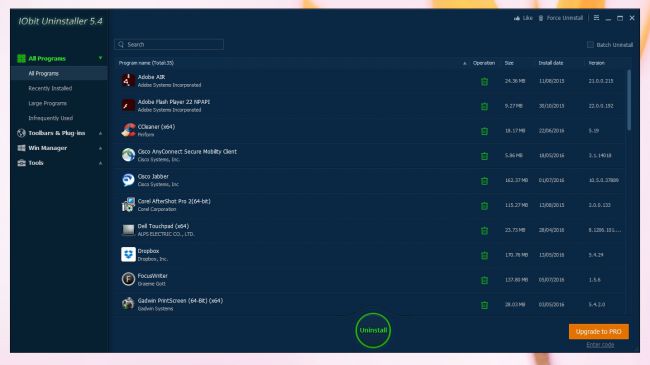650x365 pixels.
Task: Select the Cisco Jabber program icon
Action: (128, 180)
